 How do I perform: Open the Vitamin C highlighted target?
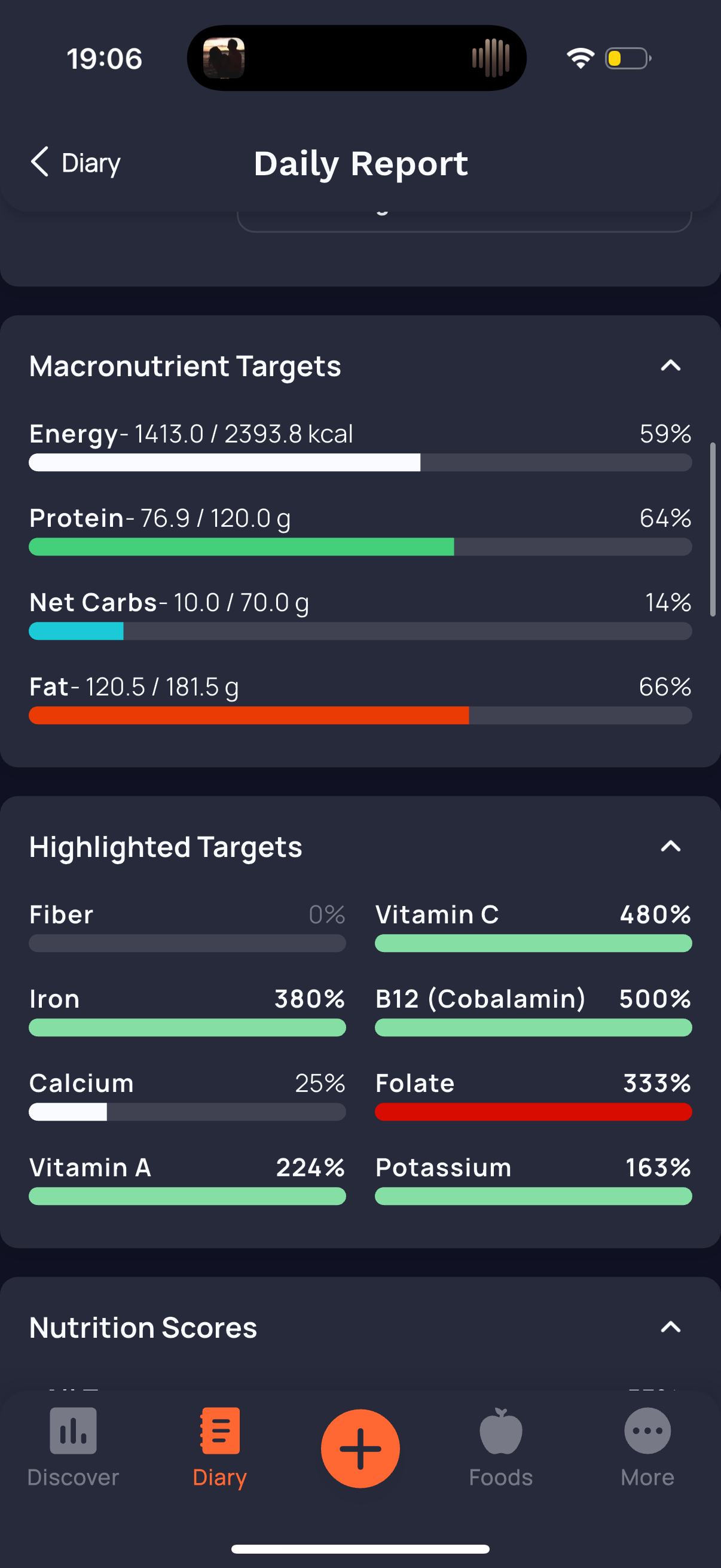[534, 926]
